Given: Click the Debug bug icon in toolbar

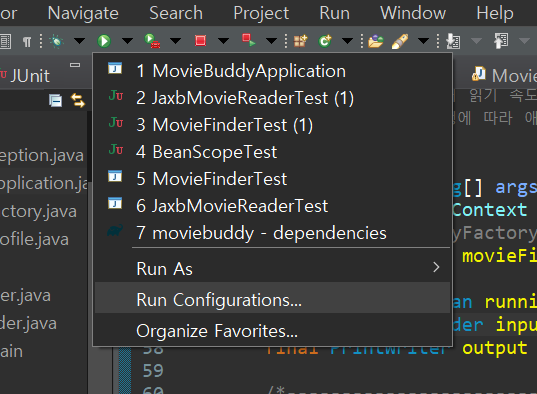Looking at the screenshot, I should pyautogui.click(x=57, y=41).
